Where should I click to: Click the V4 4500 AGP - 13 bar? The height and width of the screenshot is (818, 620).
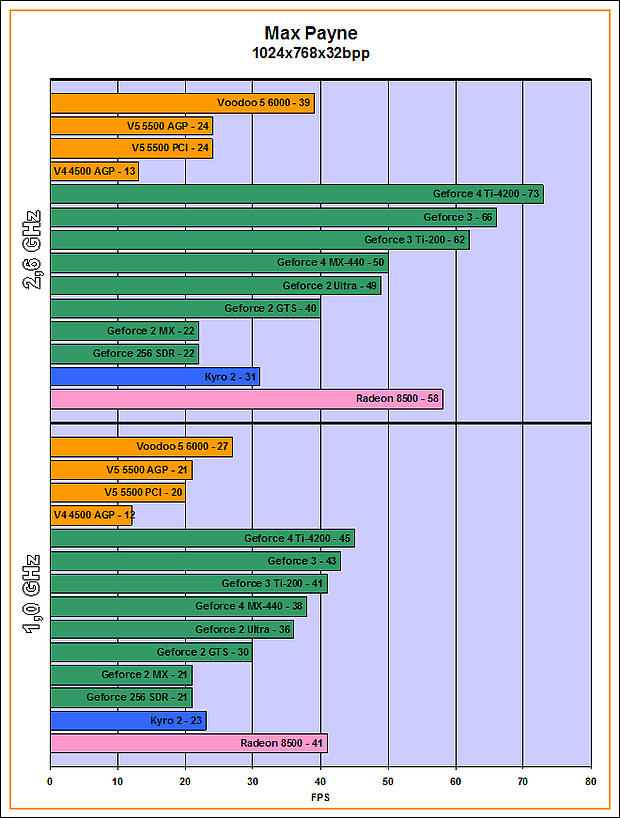94,171
